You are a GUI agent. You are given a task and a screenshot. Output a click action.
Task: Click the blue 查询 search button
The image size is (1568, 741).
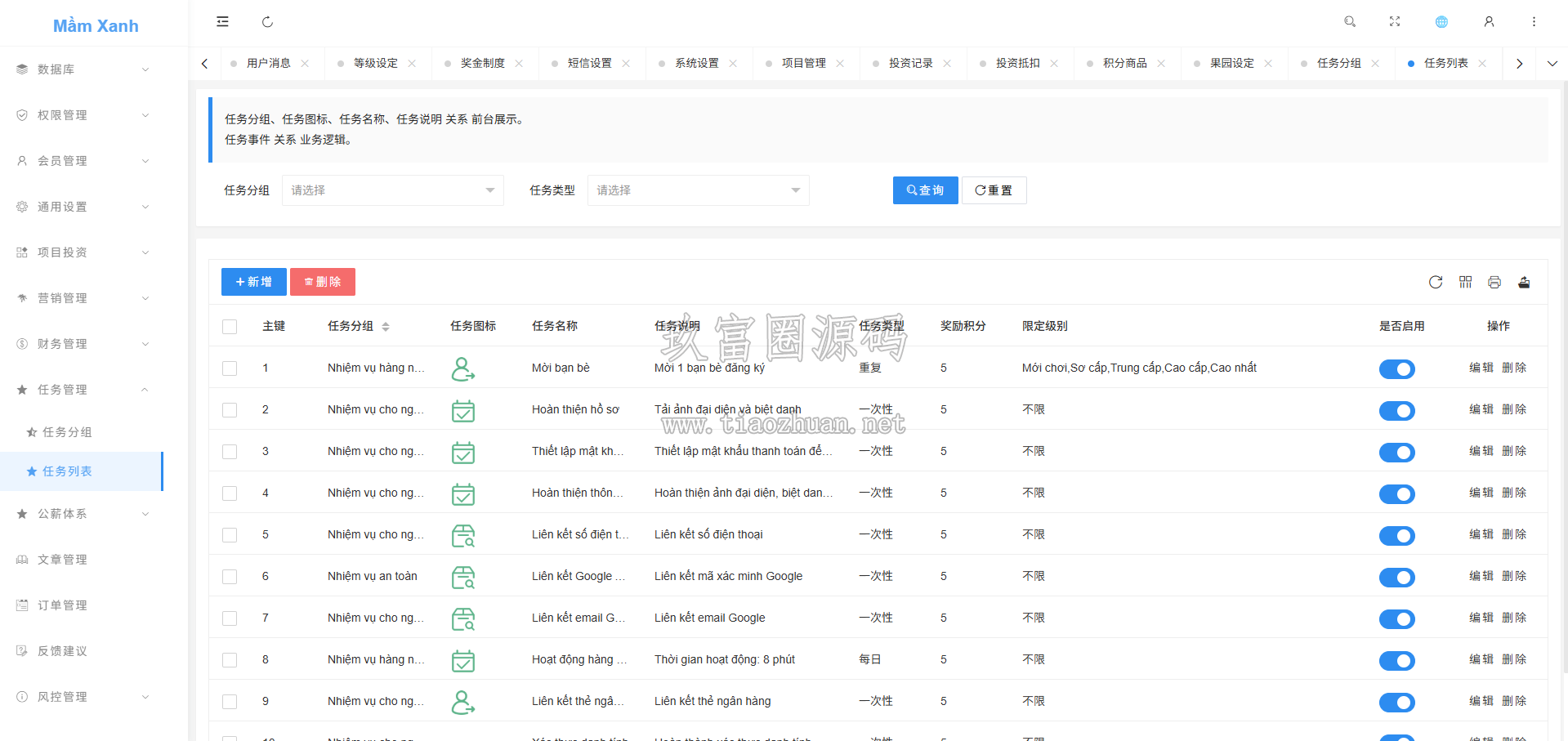click(925, 190)
